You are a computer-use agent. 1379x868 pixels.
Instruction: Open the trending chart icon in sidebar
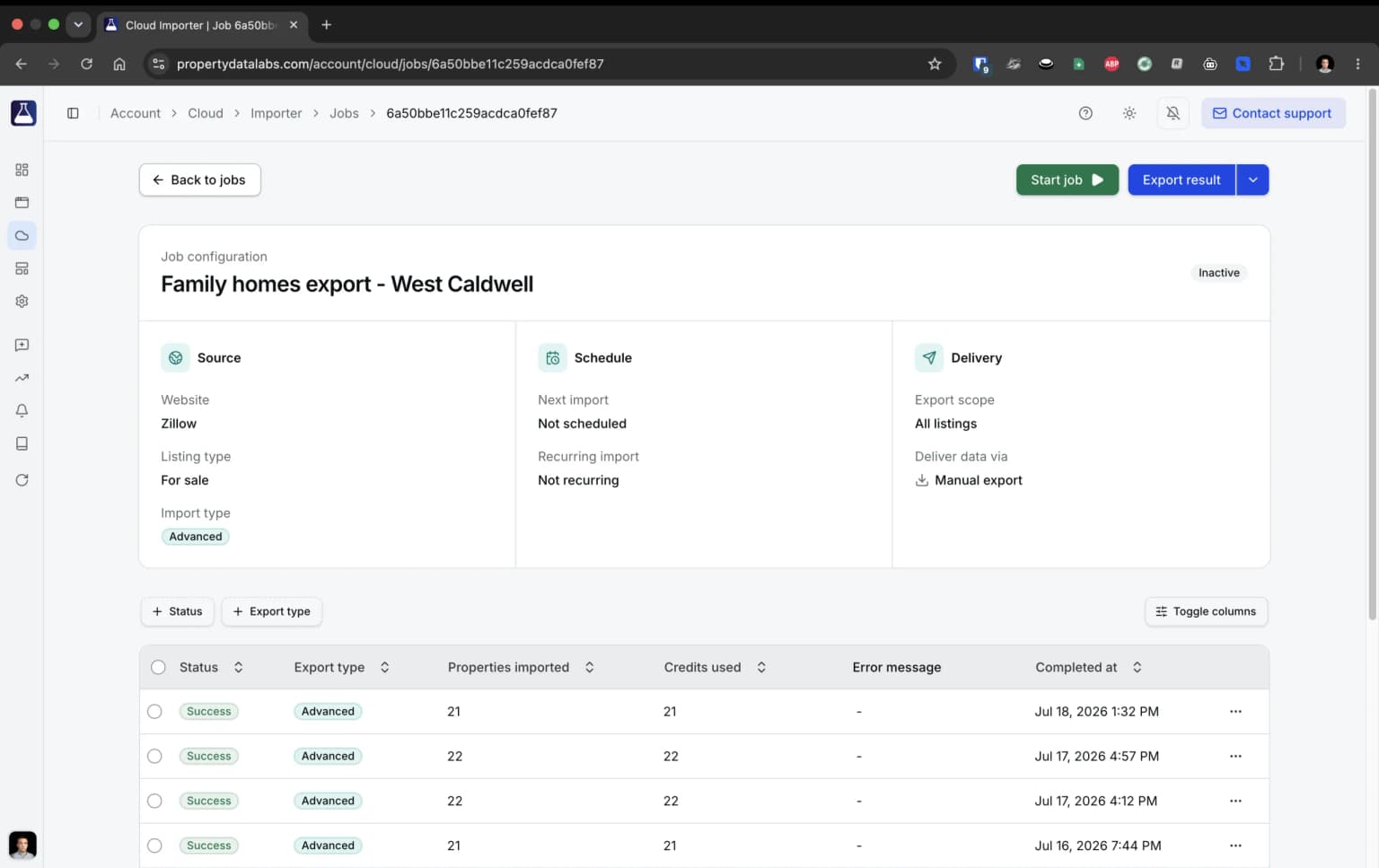pyautogui.click(x=22, y=378)
